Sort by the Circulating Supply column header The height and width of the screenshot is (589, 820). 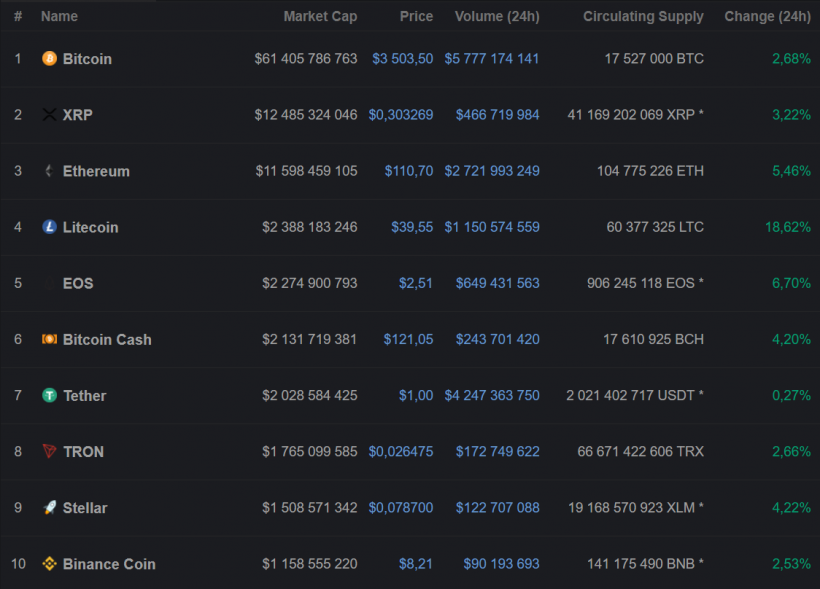643,16
